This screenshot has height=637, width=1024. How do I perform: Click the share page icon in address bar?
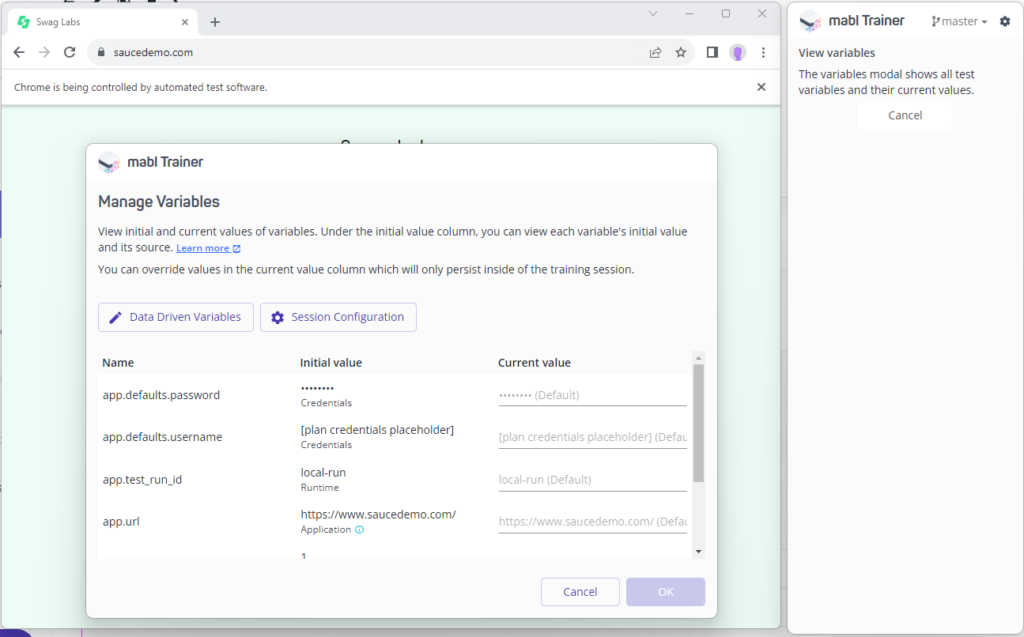655,52
